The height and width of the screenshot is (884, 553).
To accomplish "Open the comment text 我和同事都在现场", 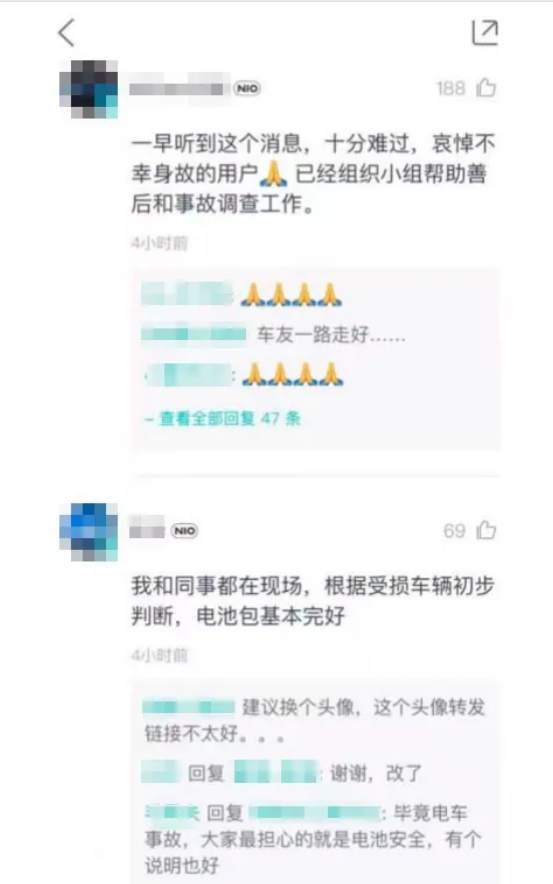I will pos(313,600).
